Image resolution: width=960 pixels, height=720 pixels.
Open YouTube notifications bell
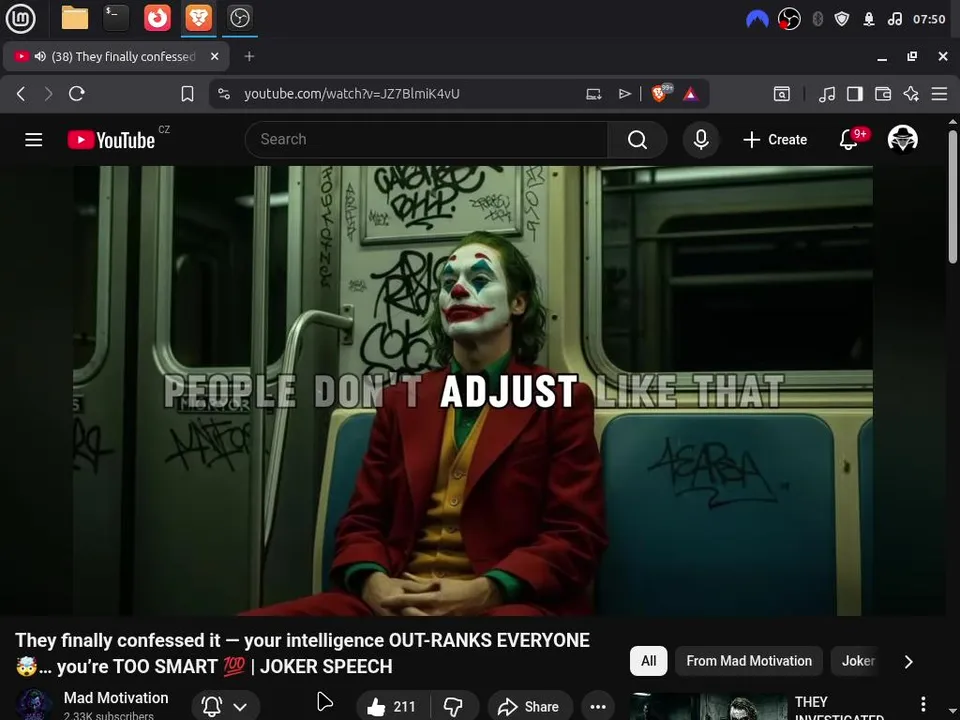(x=849, y=140)
